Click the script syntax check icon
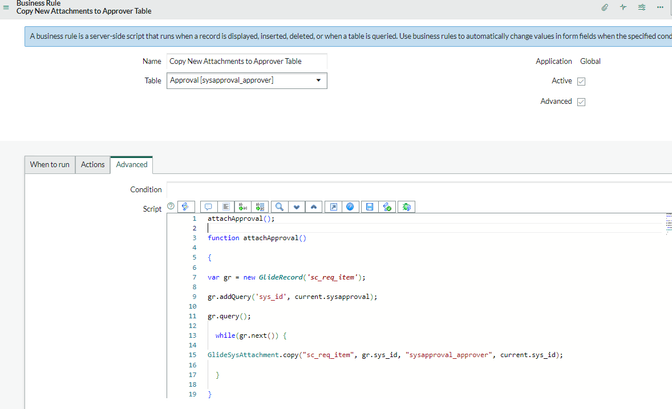Screen dimensions: 672x409 [387, 207]
